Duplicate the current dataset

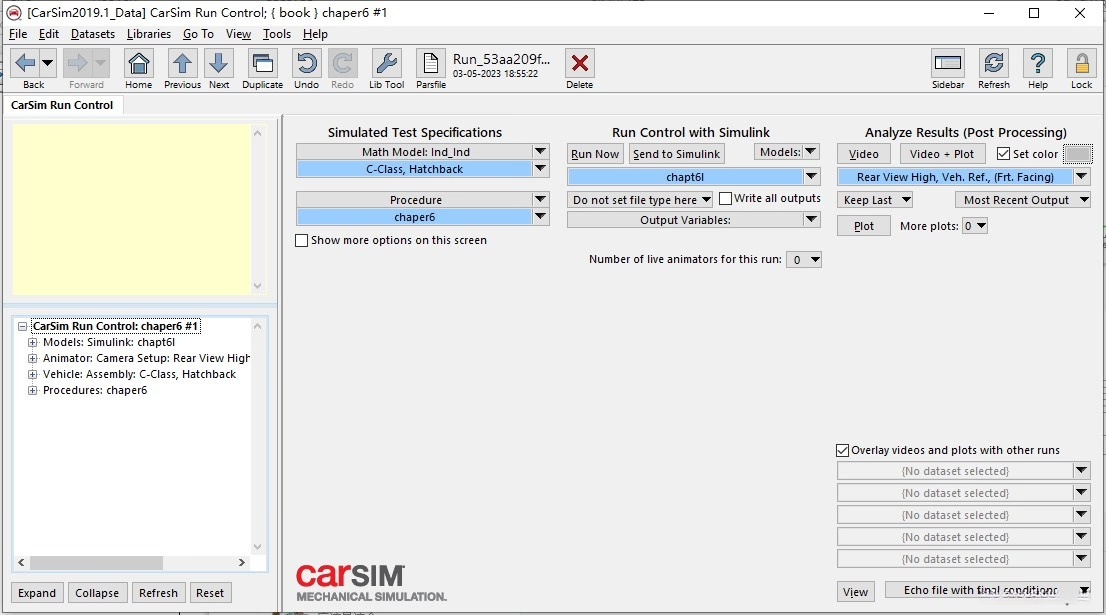pos(262,63)
